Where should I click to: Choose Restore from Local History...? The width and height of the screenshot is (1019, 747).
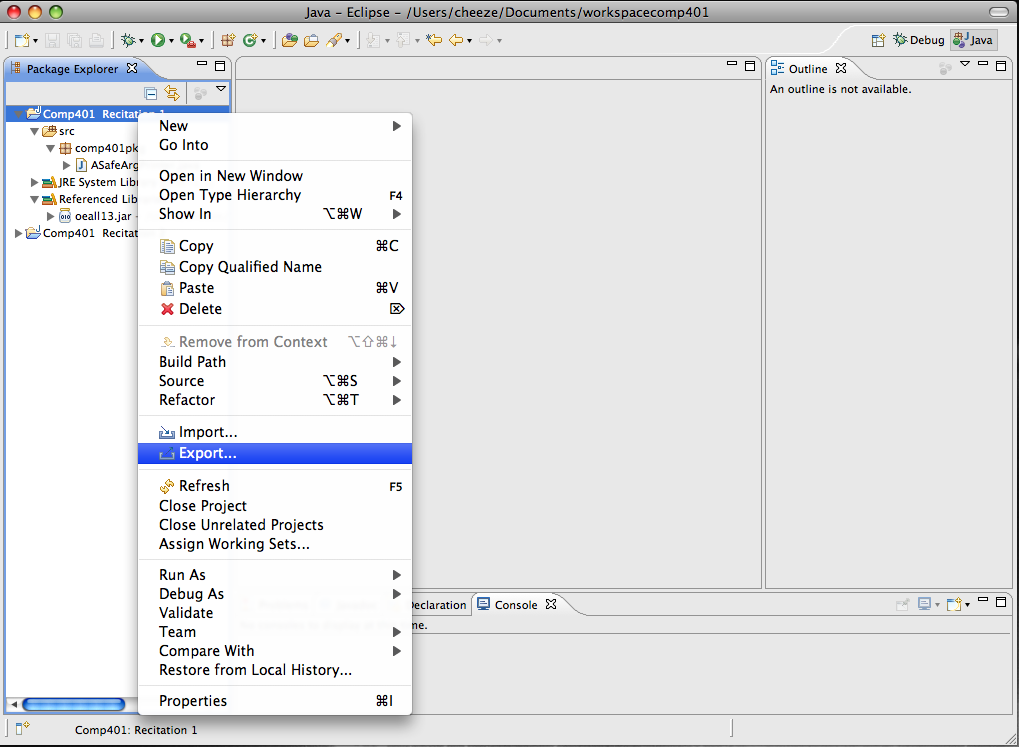275,670
